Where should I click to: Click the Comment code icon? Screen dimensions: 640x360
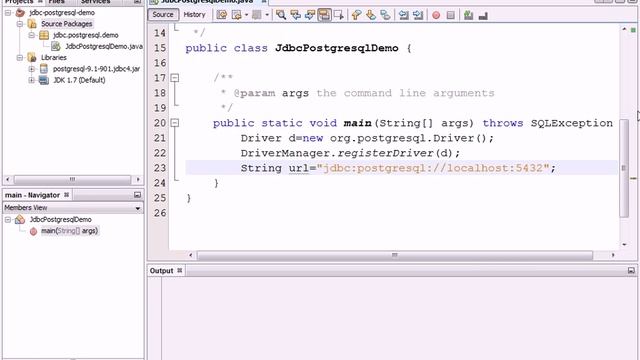(469, 15)
